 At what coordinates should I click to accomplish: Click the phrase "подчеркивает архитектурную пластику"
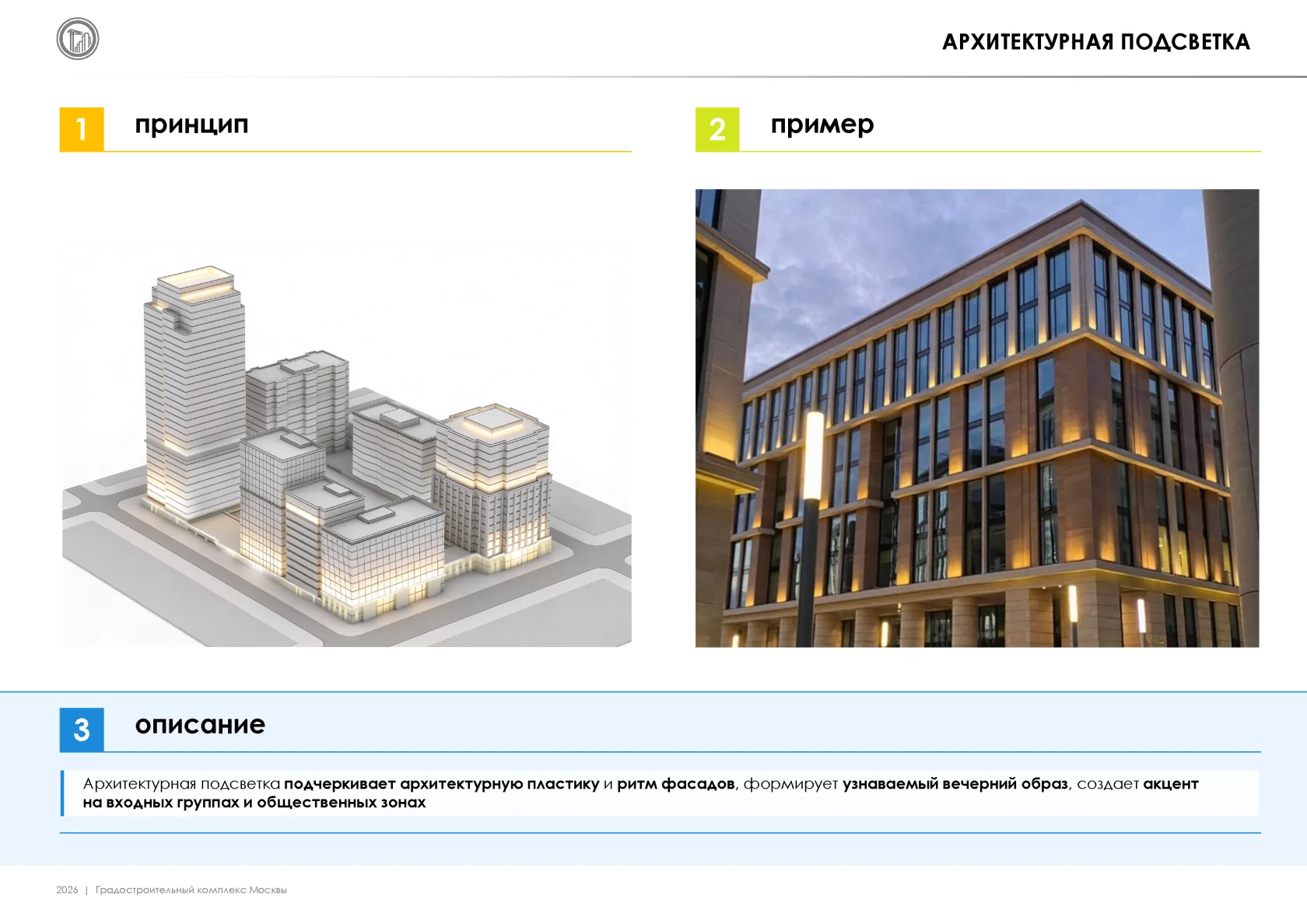click(442, 784)
